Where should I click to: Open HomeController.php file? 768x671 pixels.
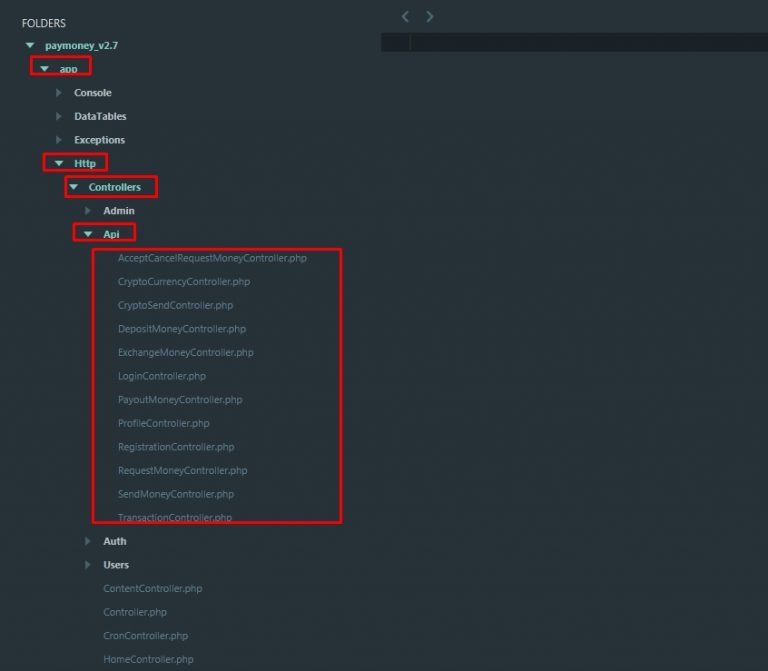[148, 659]
